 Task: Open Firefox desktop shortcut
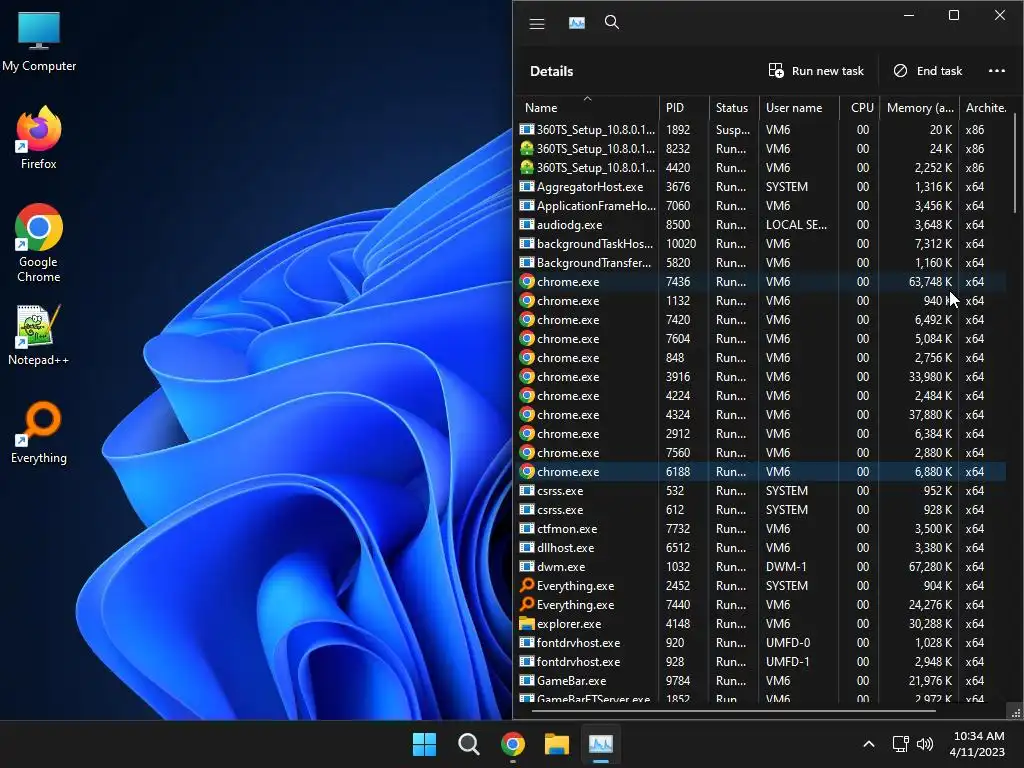click(39, 138)
